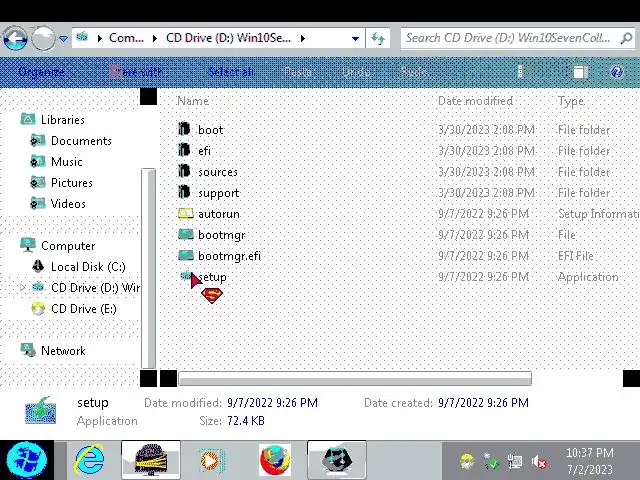Unmute the volume icon in system tray
Screen dimensions: 640x480
click(539, 462)
